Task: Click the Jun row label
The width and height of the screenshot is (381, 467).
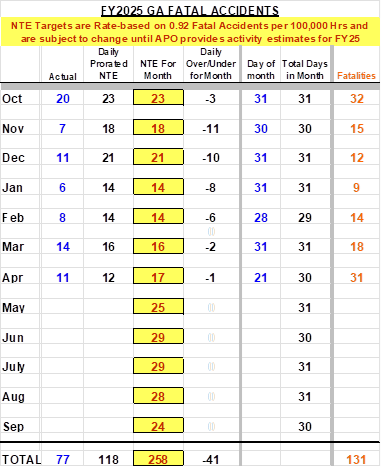Action: pyautogui.click(x=13, y=337)
